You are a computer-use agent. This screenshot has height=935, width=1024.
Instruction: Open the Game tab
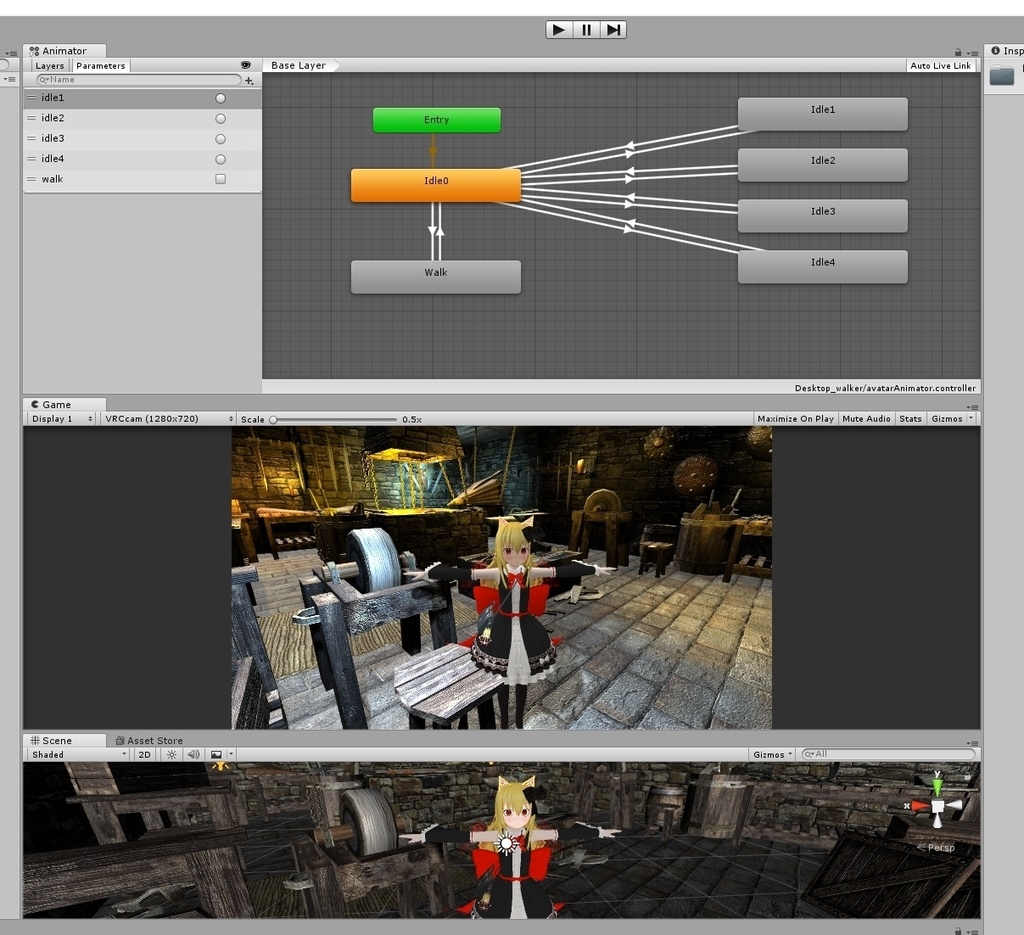[x=64, y=404]
